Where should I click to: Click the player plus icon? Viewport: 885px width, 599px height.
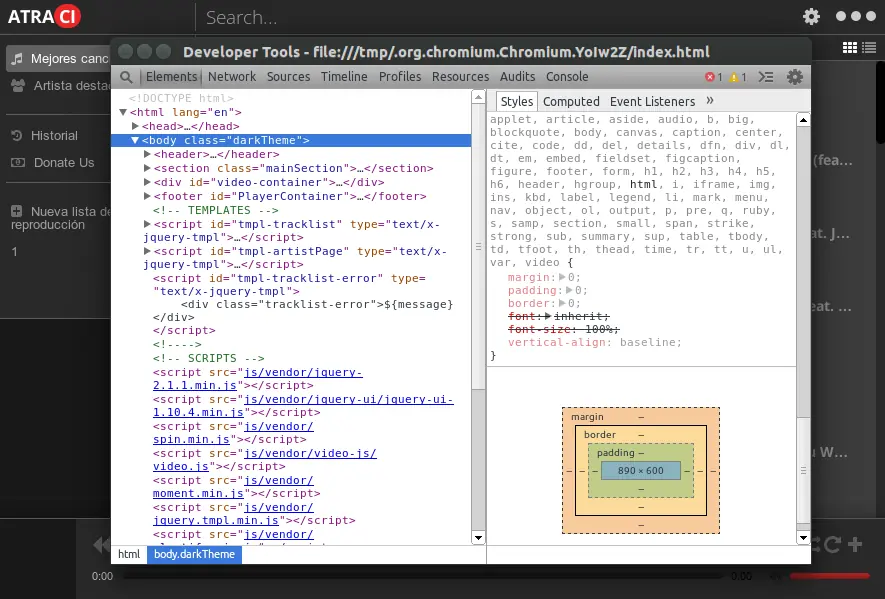pyautogui.click(x=855, y=544)
